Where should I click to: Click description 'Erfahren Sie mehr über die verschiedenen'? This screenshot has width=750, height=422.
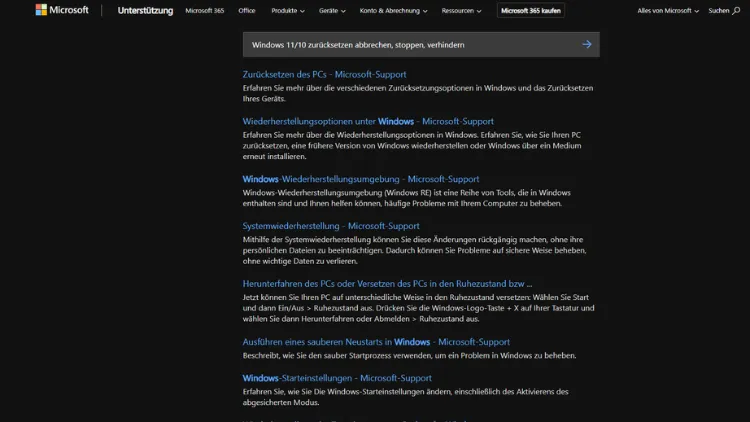point(418,93)
